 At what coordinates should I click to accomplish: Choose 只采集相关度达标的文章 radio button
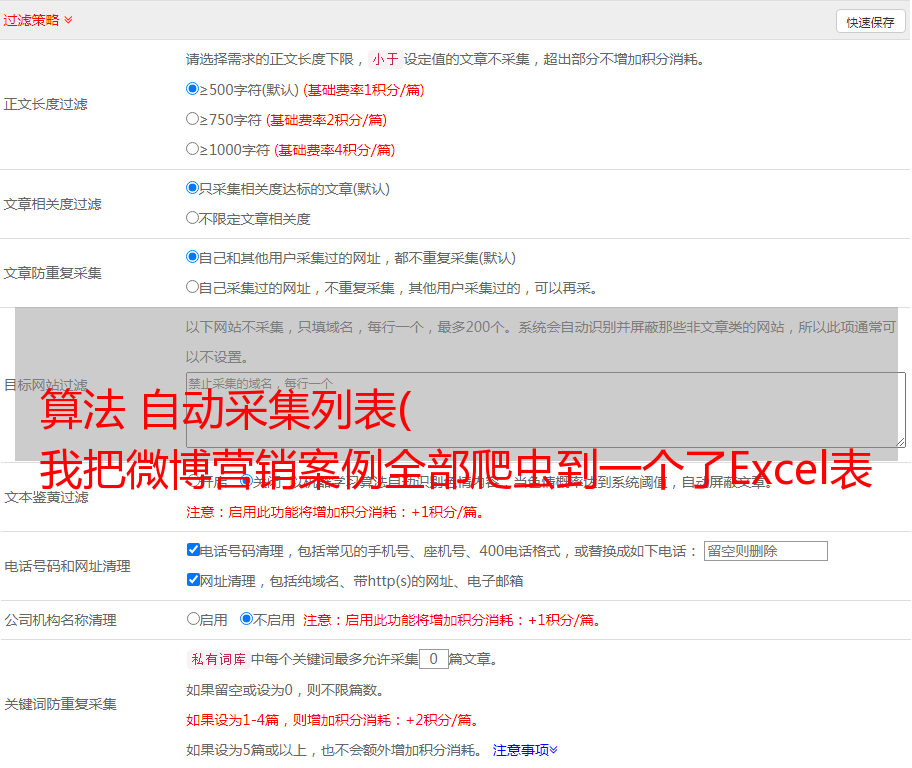click(x=192, y=188)
